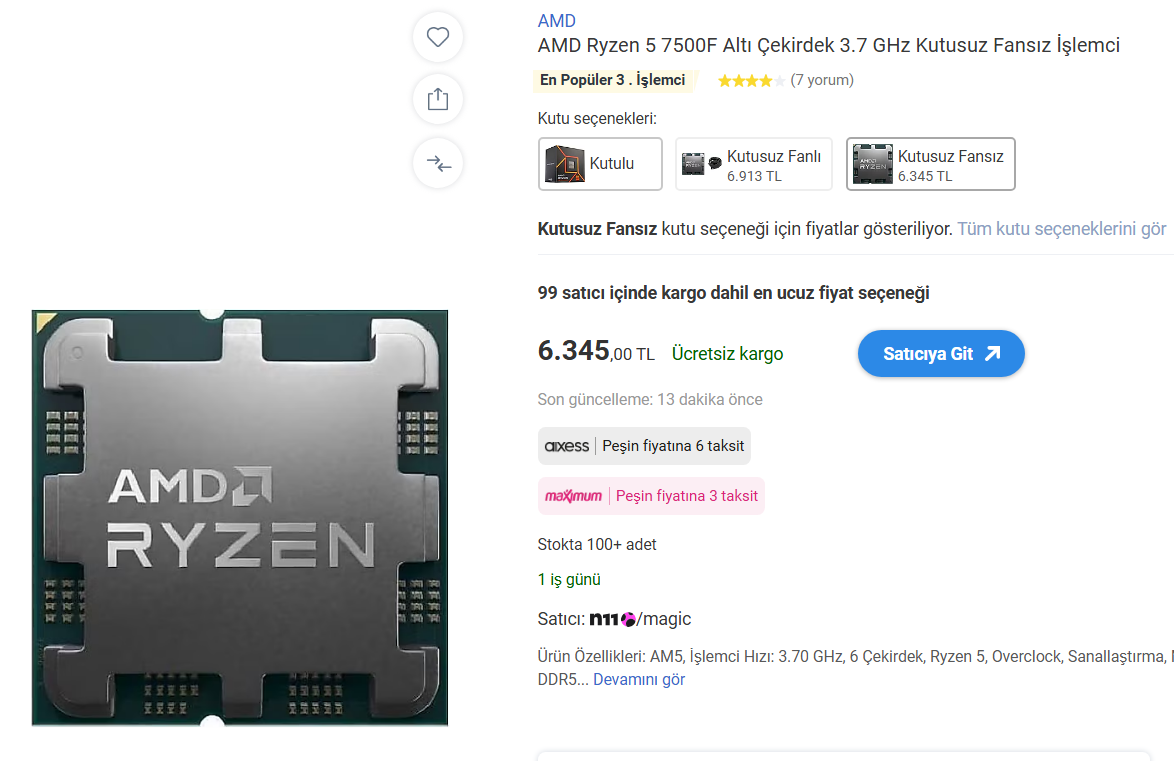Click the star rating icons

[751, 80]
